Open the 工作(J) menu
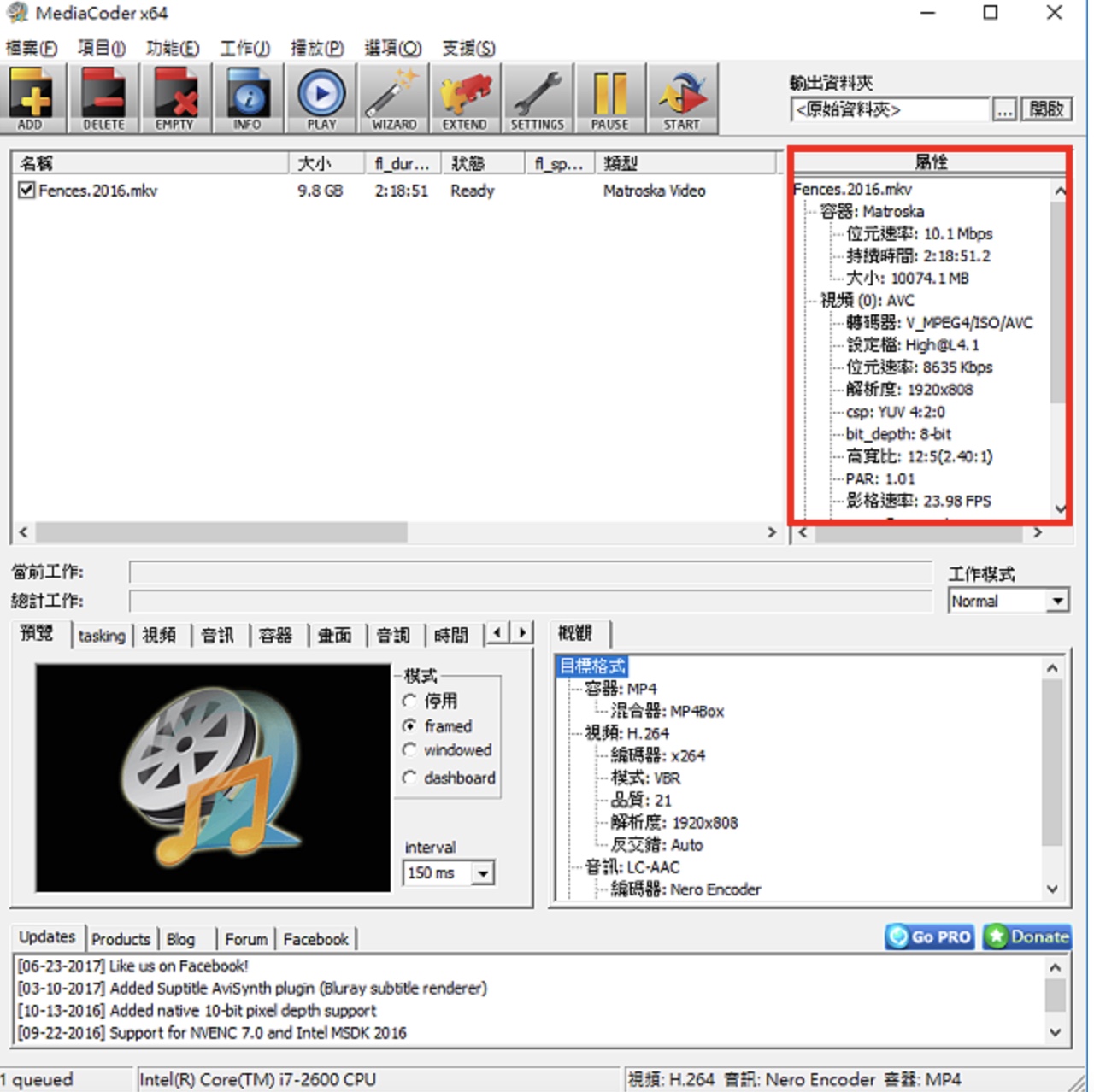 tap(244, 48)
